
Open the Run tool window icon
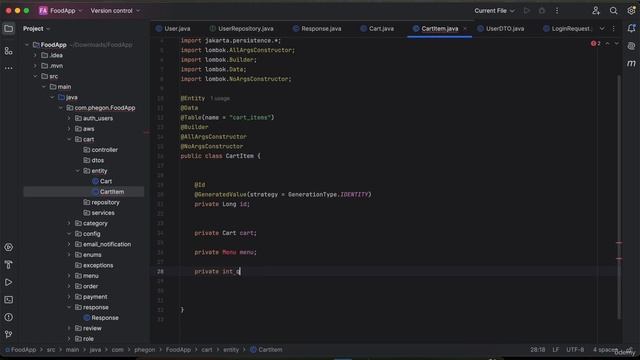[x=8, y=282]
